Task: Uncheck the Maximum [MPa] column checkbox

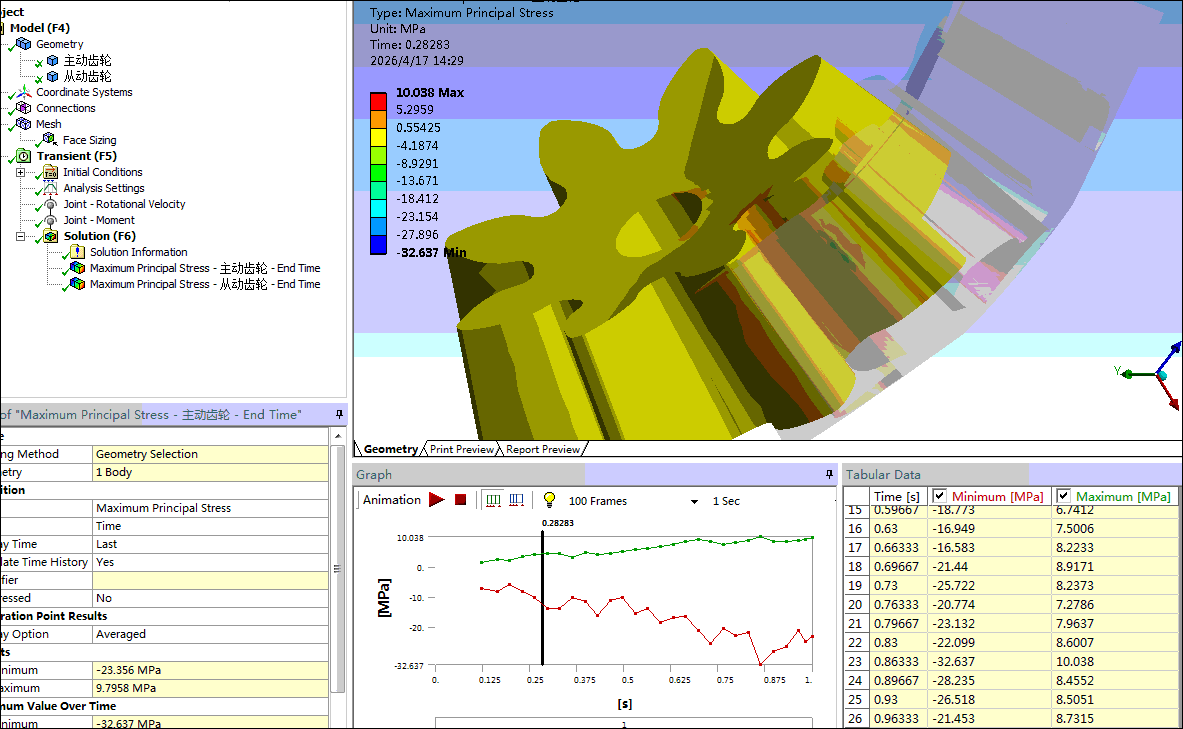Action: click(x=1064, y=496)
